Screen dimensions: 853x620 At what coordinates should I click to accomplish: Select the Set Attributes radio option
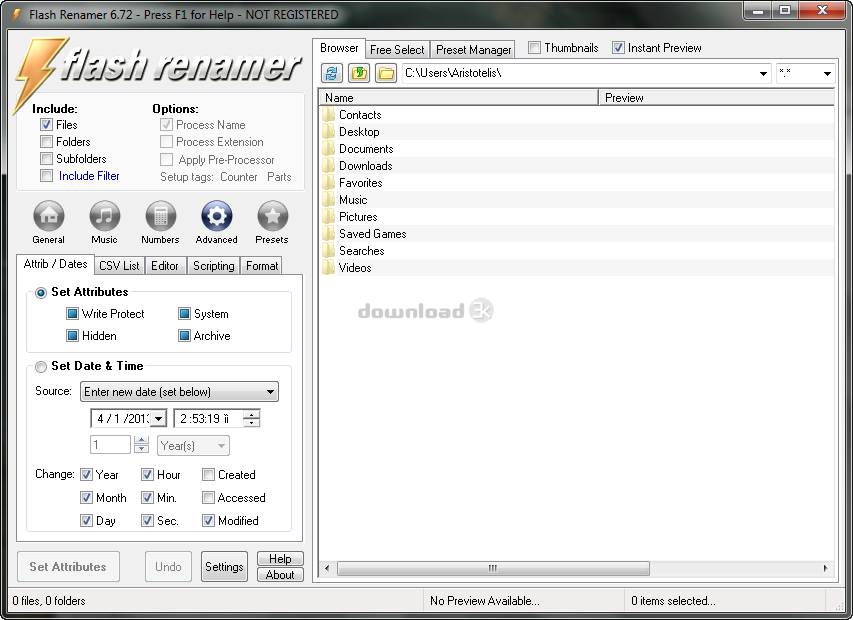click(x=41, y=293)
